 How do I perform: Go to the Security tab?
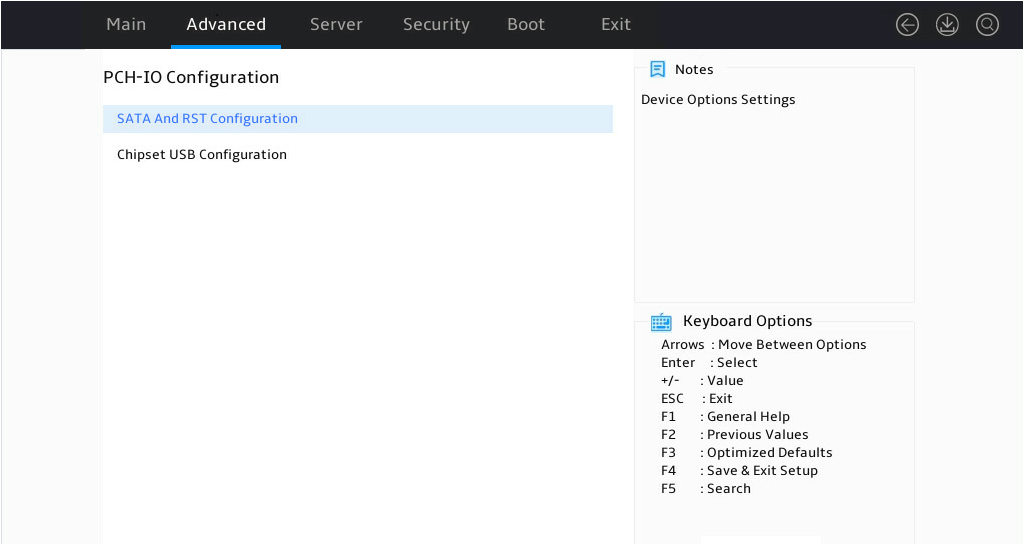(436, 24)
